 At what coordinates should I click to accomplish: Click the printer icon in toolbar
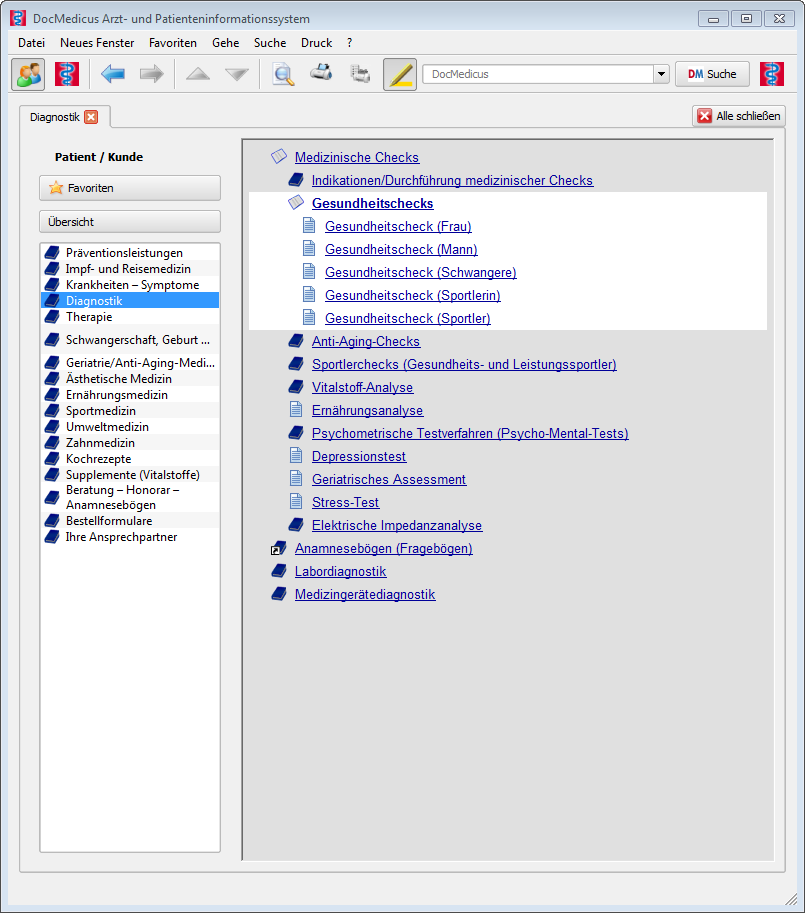[321, 73]
